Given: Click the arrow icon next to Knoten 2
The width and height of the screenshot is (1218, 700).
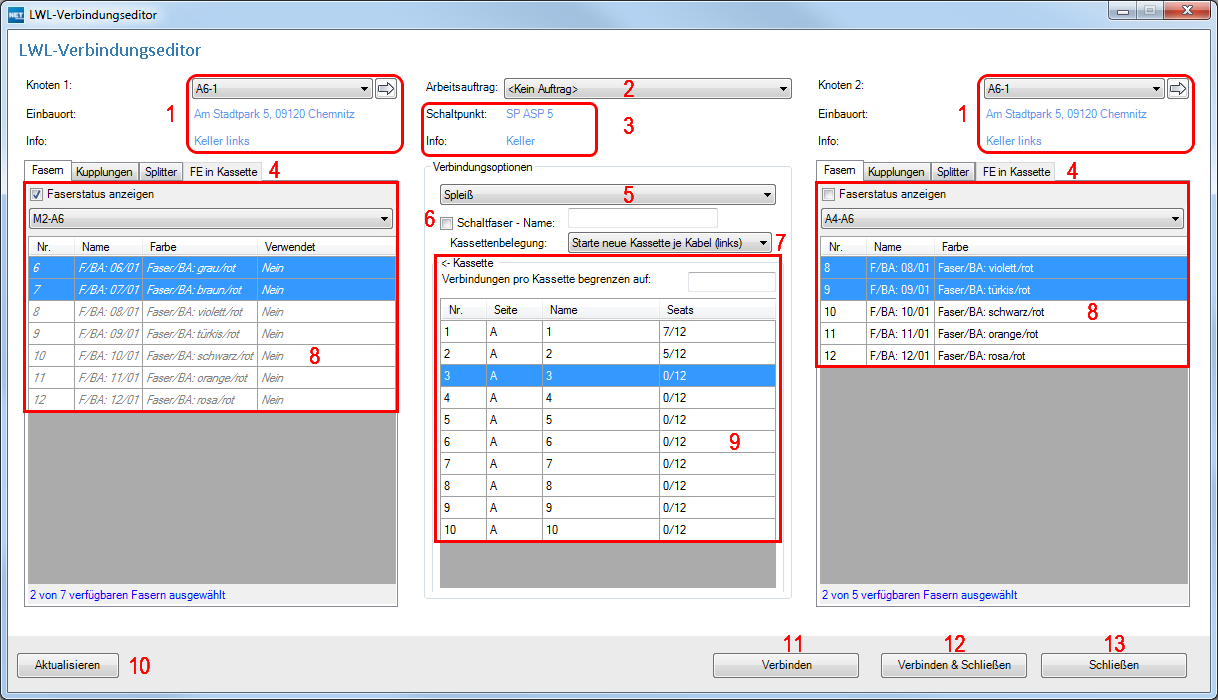Looking at the screenshot, I should (x=1178, y=89).
